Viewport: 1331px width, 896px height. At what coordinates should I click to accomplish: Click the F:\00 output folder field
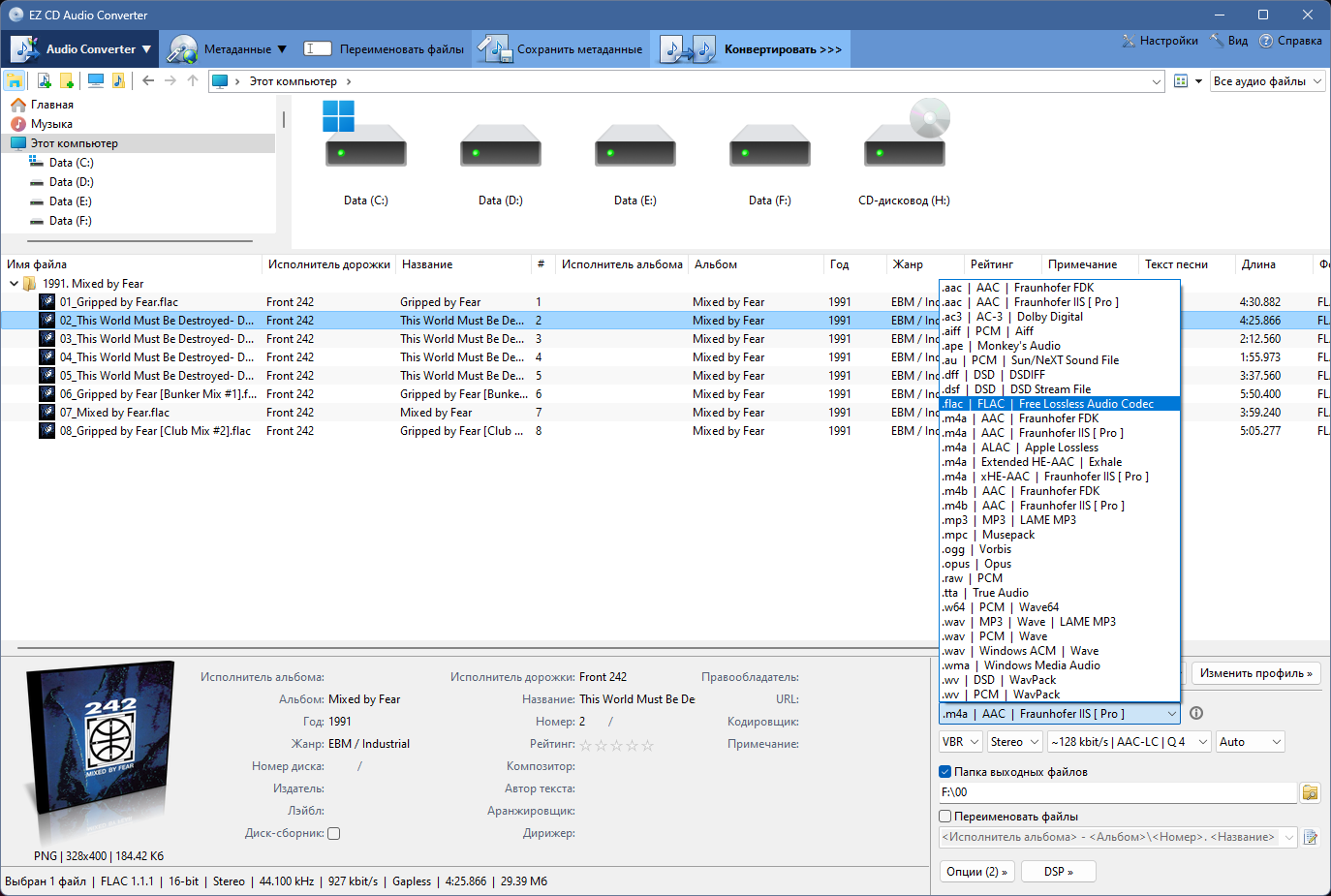click(x=1118, y=792)
